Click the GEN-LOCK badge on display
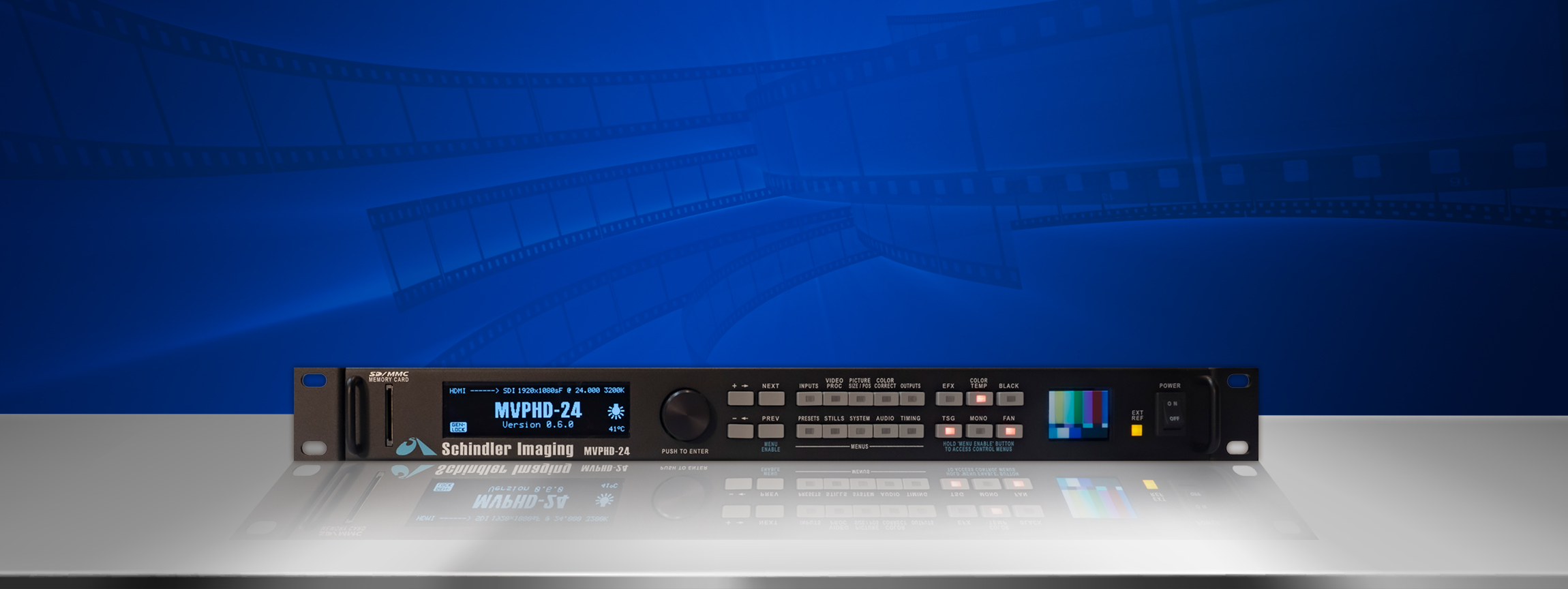Screen dimensions: 1568x589 pos(458,427)
